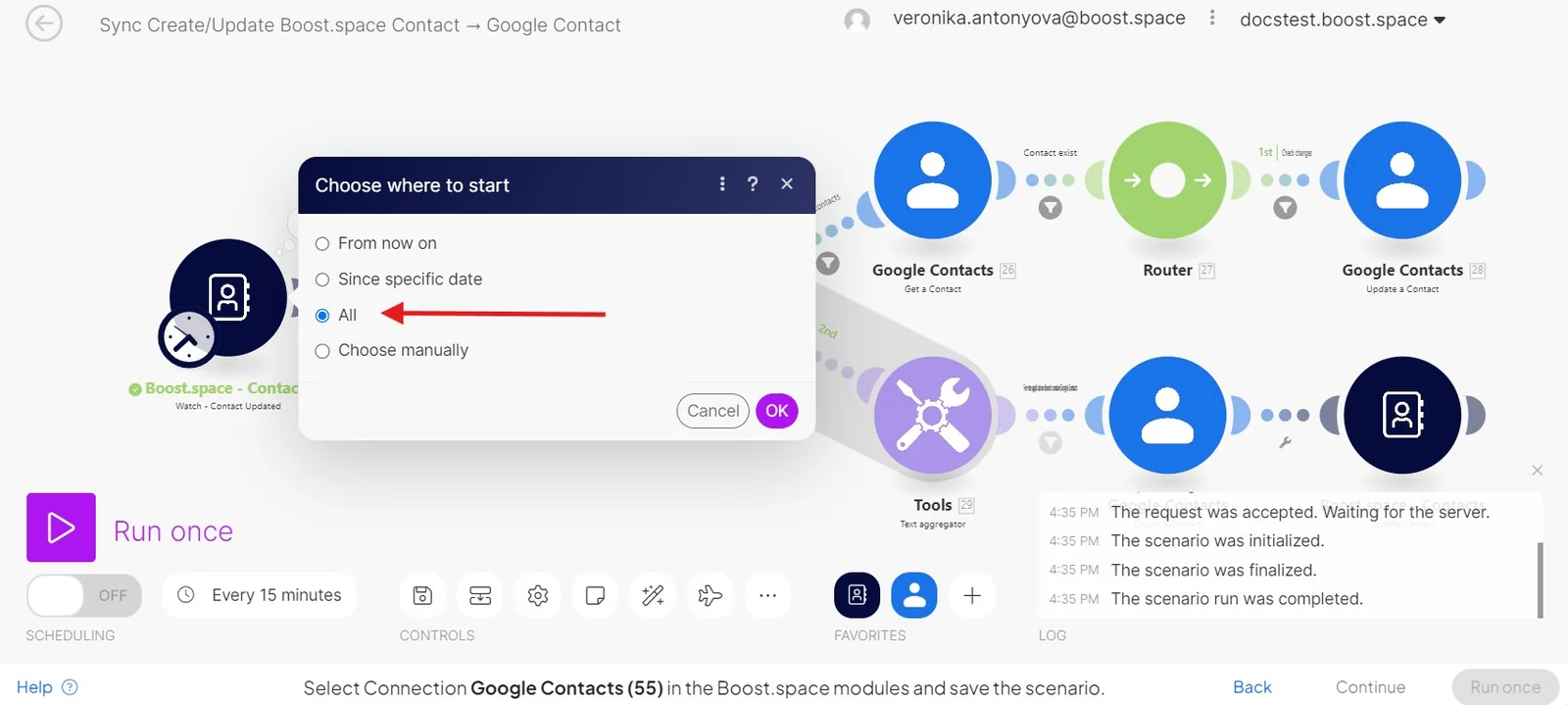Click the filter icon after the Router

[1285, 208]
